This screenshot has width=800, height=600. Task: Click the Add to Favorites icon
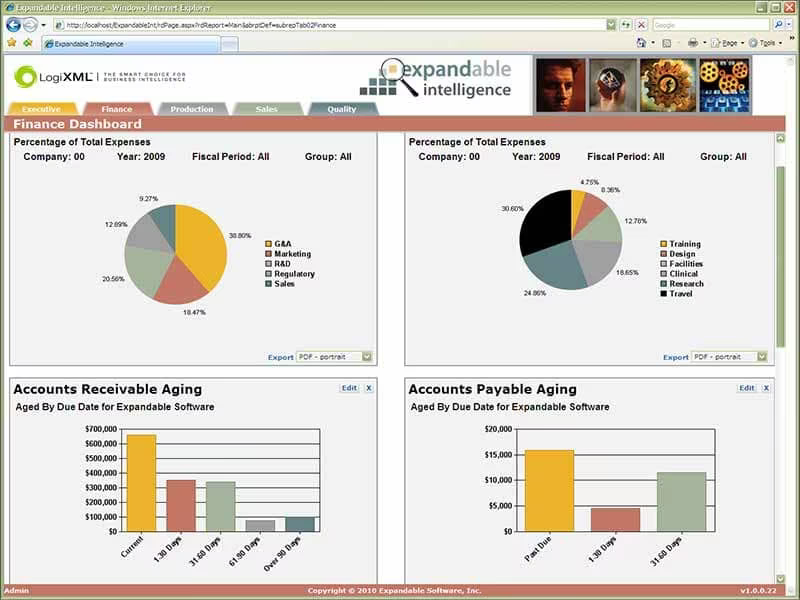pyautogui.click(x=28, y=43)
